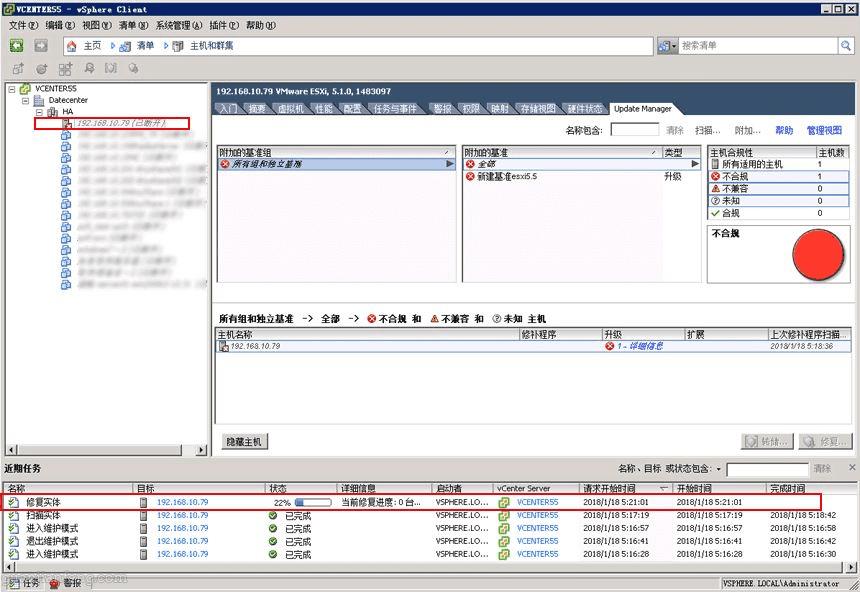Click the green navigate back arrow
This screenshot has width=860, height=592.
click(x=16, y=46)
